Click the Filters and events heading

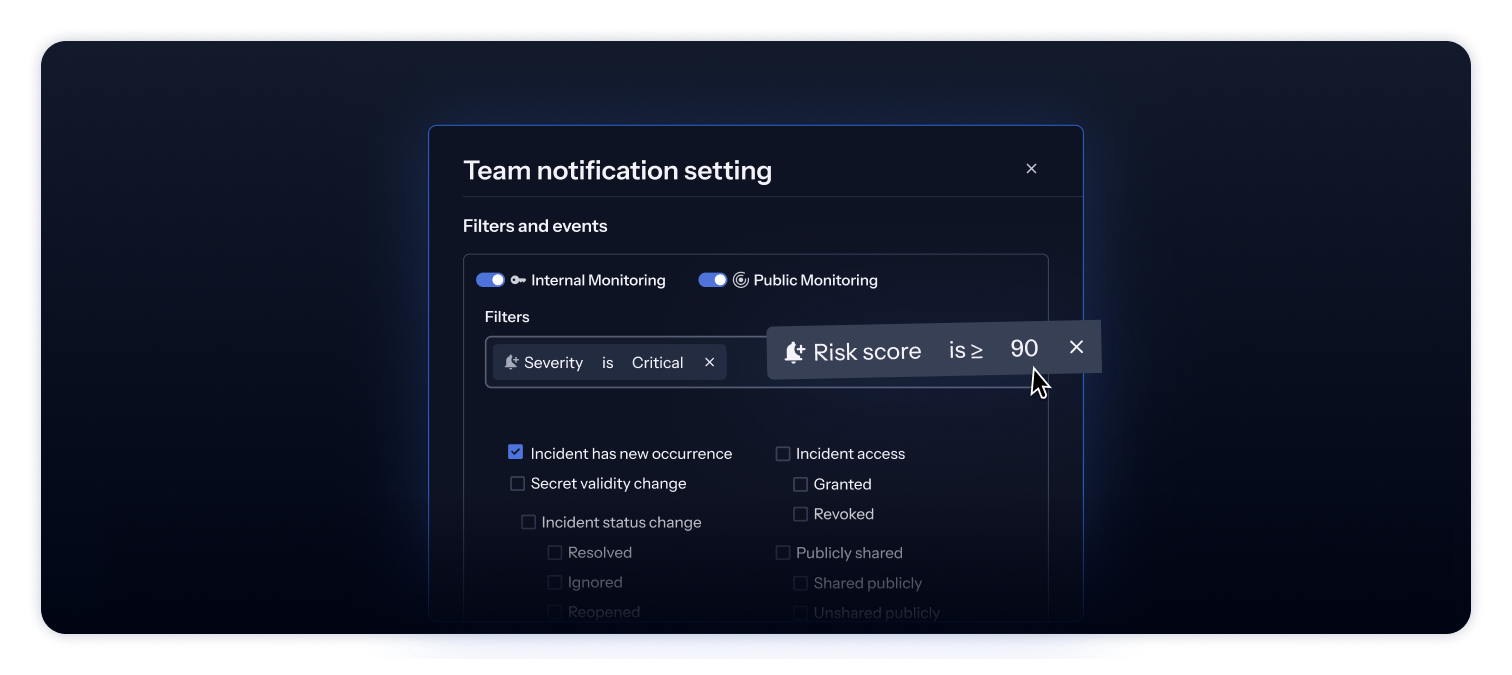(535, 226)
